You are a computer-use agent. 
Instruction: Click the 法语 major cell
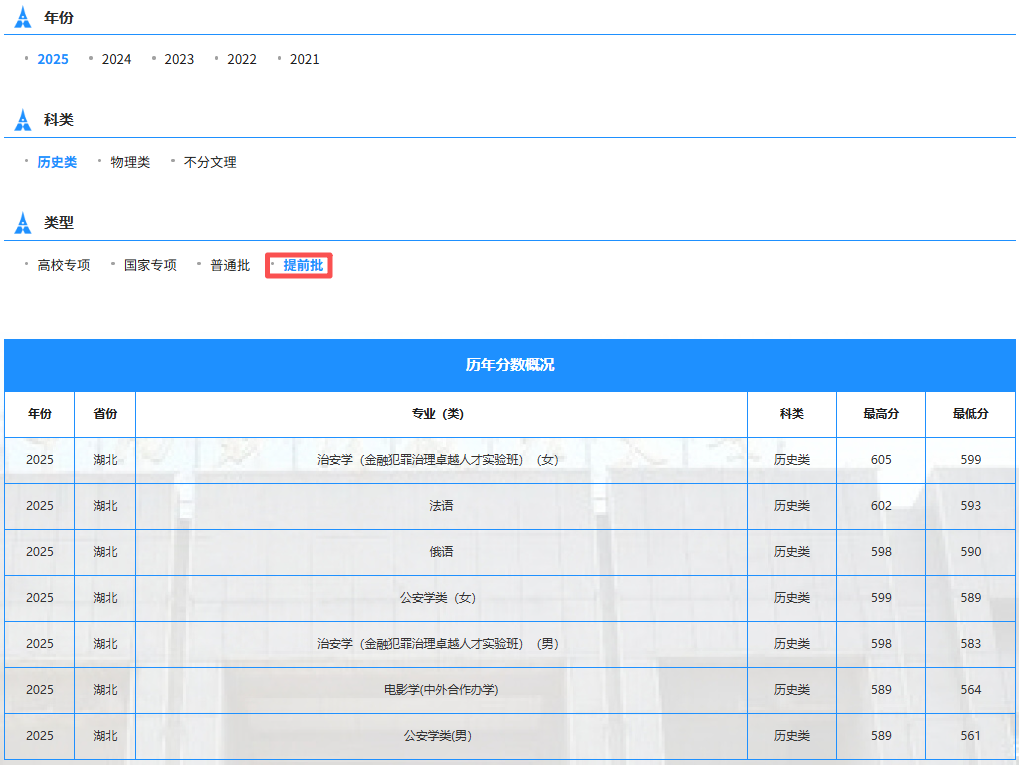click(x=441, y=506)
